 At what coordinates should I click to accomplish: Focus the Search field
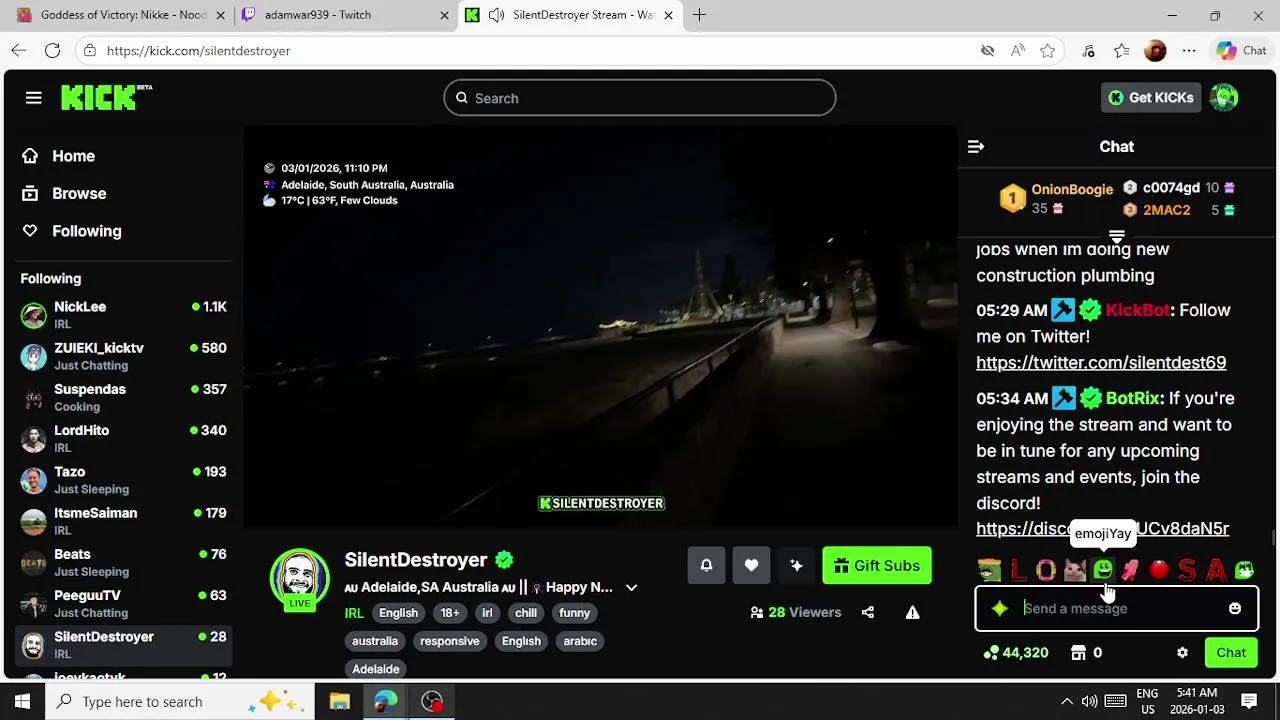pyautogui.click(x=640, y=98)
